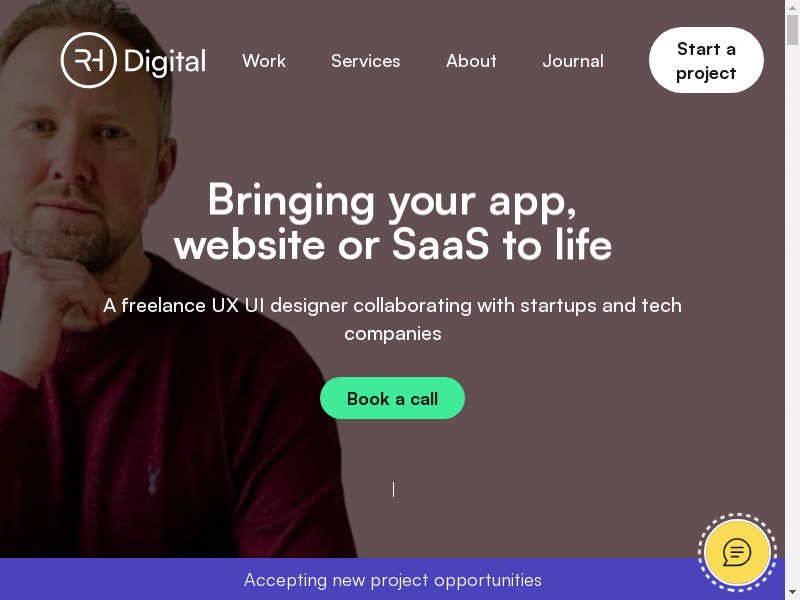Click the vertical scroll indicator line below Book a call
This screenshot has height=600, width=800.
point(393,489)
